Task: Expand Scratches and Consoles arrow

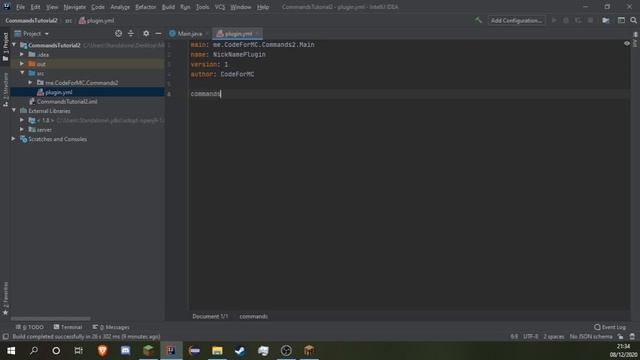Action: click(x=14, y=139)
